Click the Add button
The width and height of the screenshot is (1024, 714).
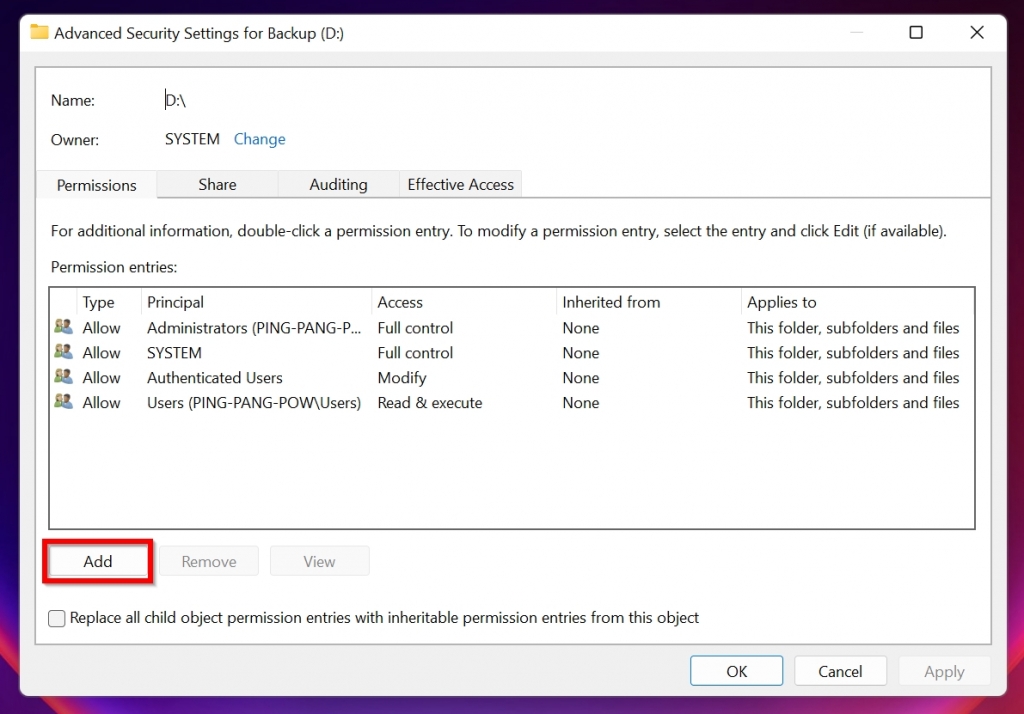click(97, 561)
